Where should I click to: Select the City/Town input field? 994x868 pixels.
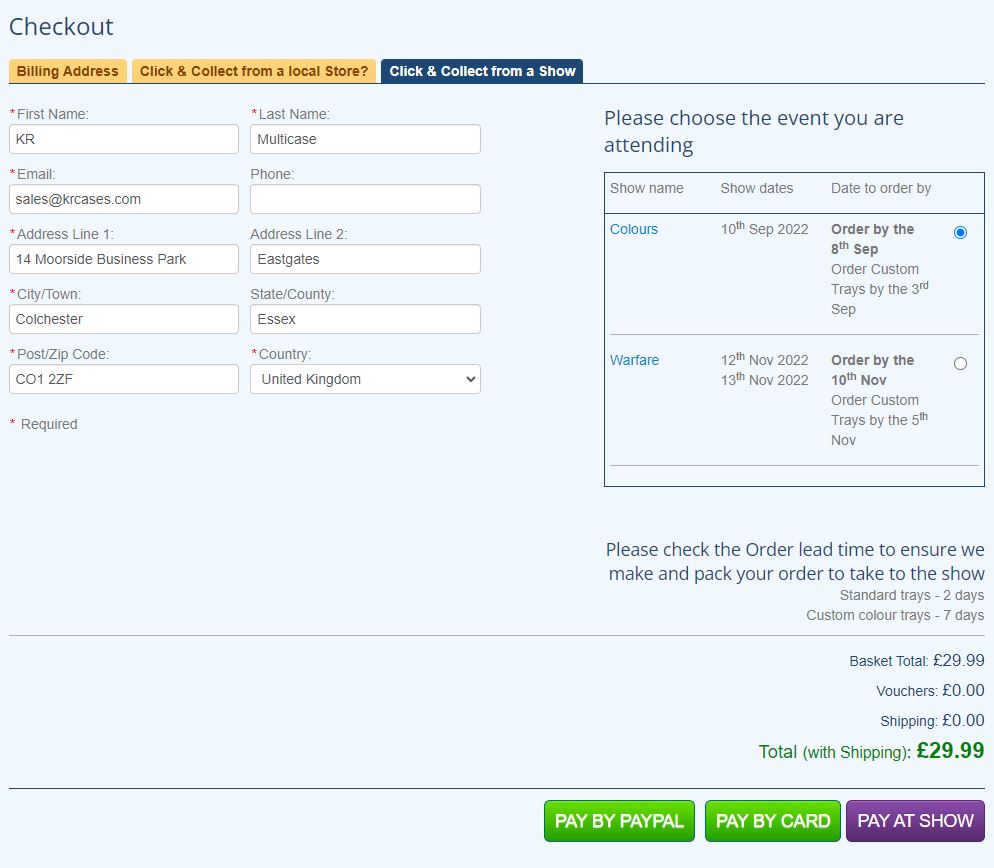124,319
